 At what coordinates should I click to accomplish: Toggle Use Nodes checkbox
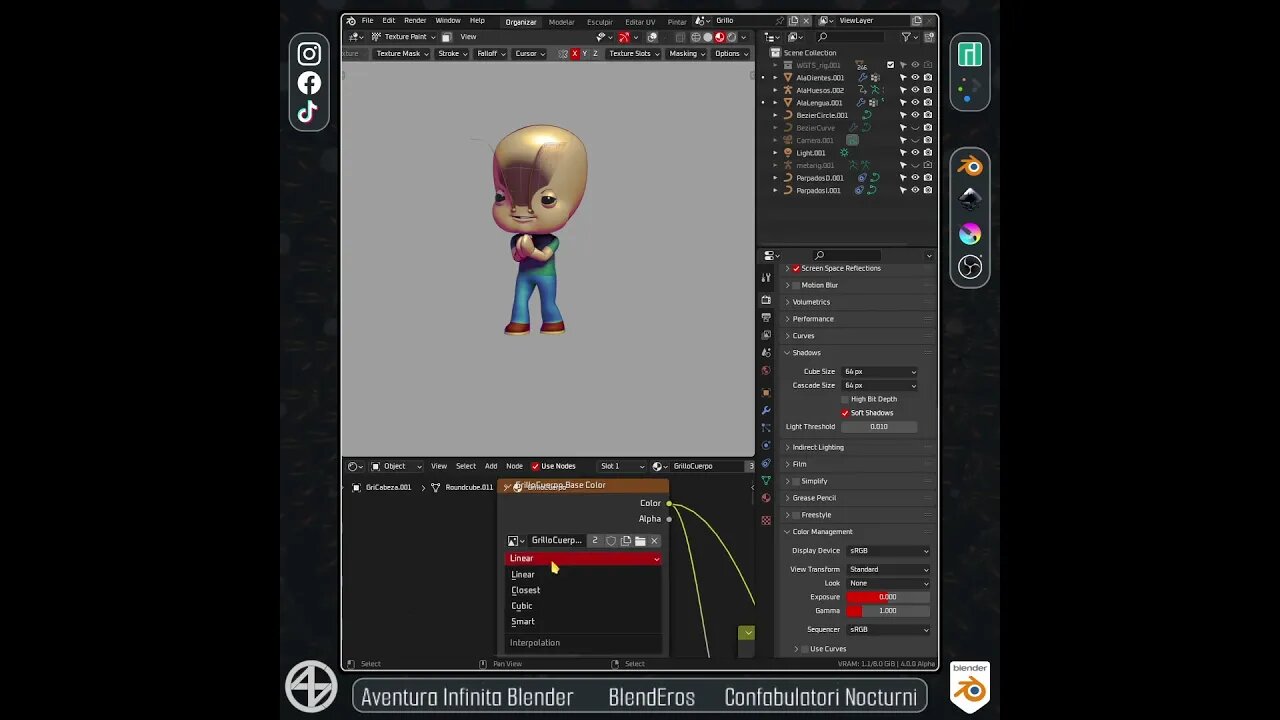pyautogui.click(x=535, y=466)
